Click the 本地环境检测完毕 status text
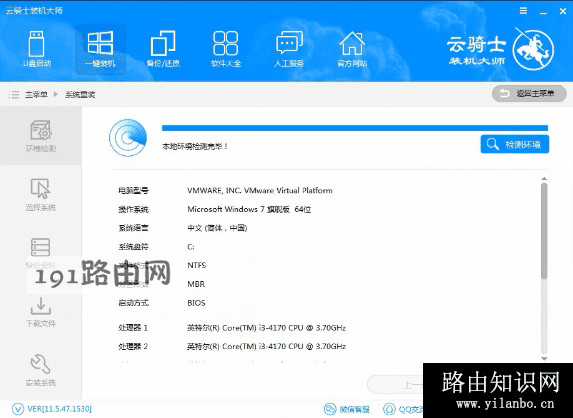Image resolution: width=573 pixels, height=418 pixels. 195,147
